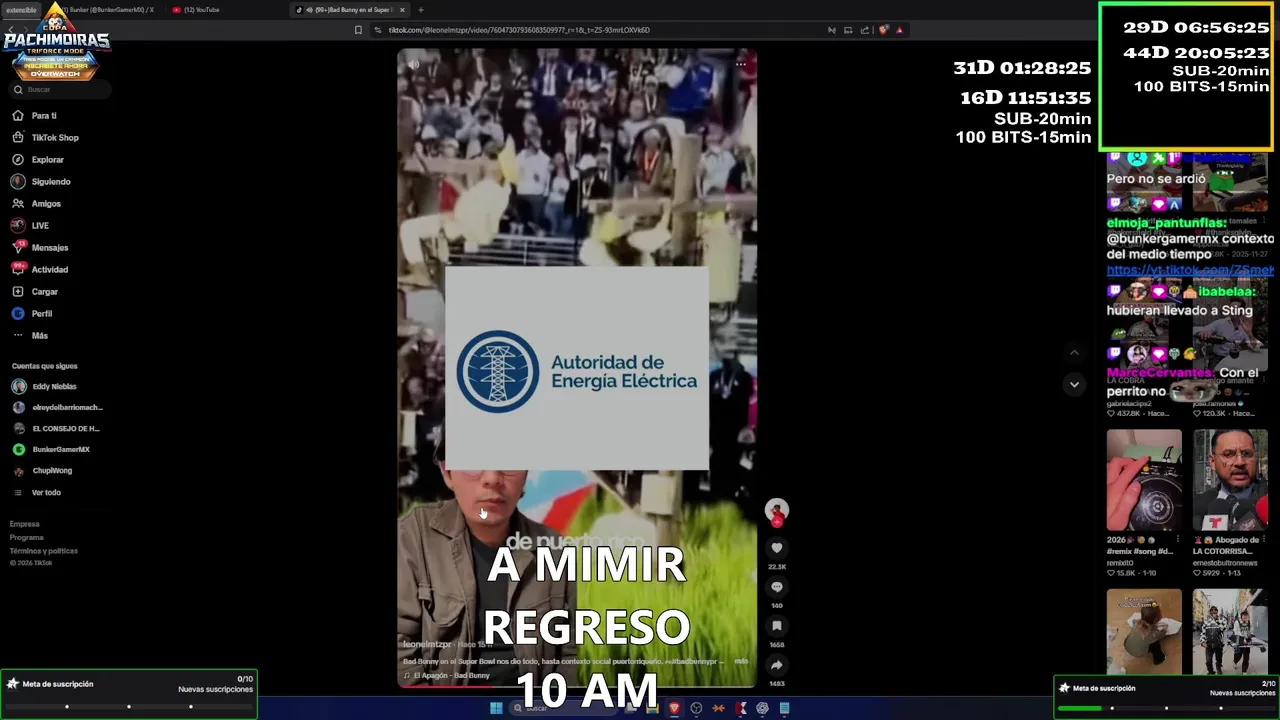The image size is (1280, 720).
Task: Follow the creator via avatar plus button
Action: pyautogui.click(x=777, y=521)
